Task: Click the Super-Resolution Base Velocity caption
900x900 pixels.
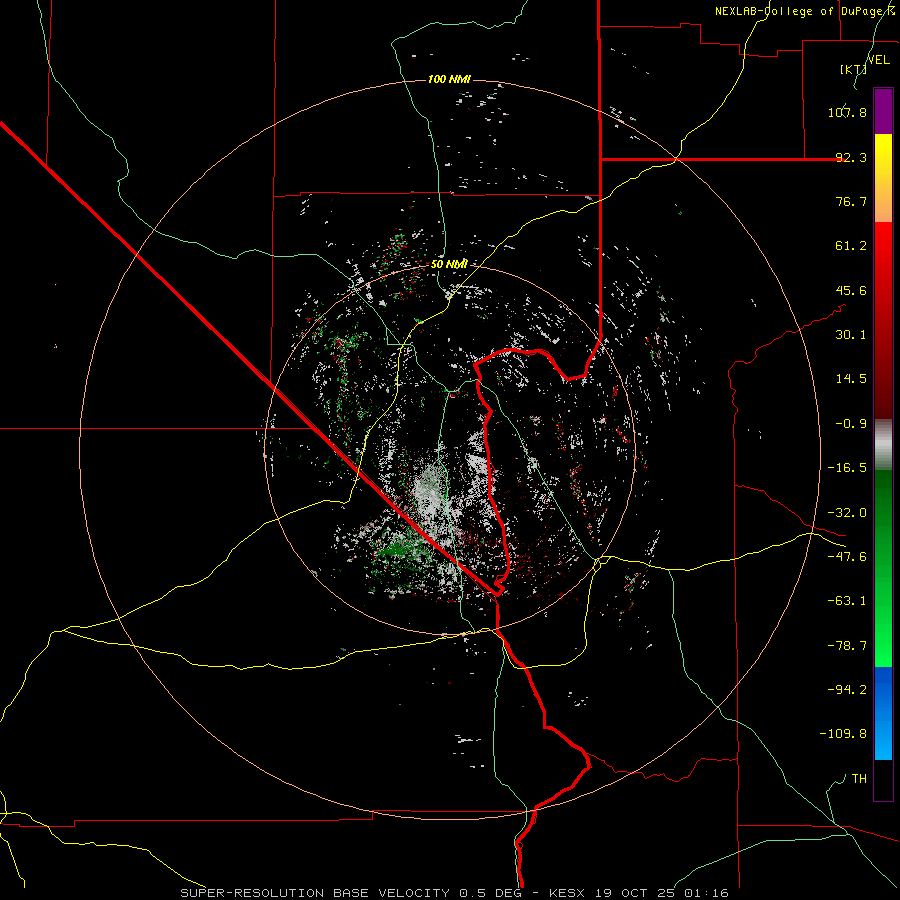Action: coord(455,893)
